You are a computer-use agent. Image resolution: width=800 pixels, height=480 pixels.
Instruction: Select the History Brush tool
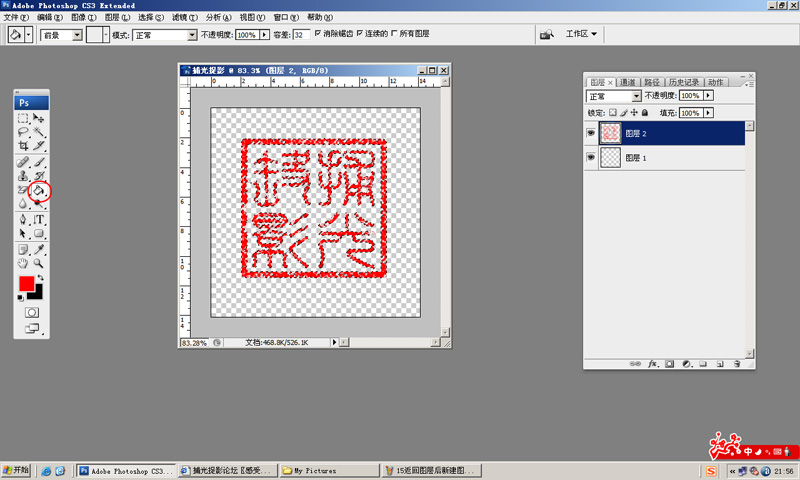39,176
